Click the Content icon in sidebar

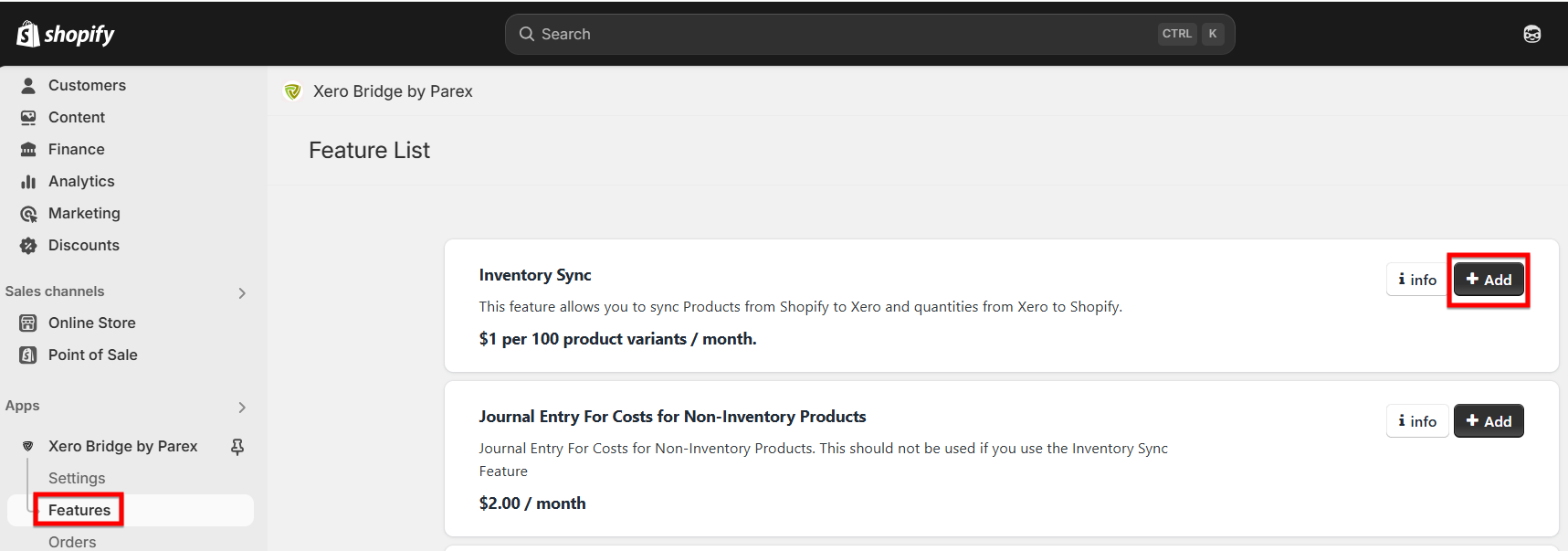tap(28, 117)
